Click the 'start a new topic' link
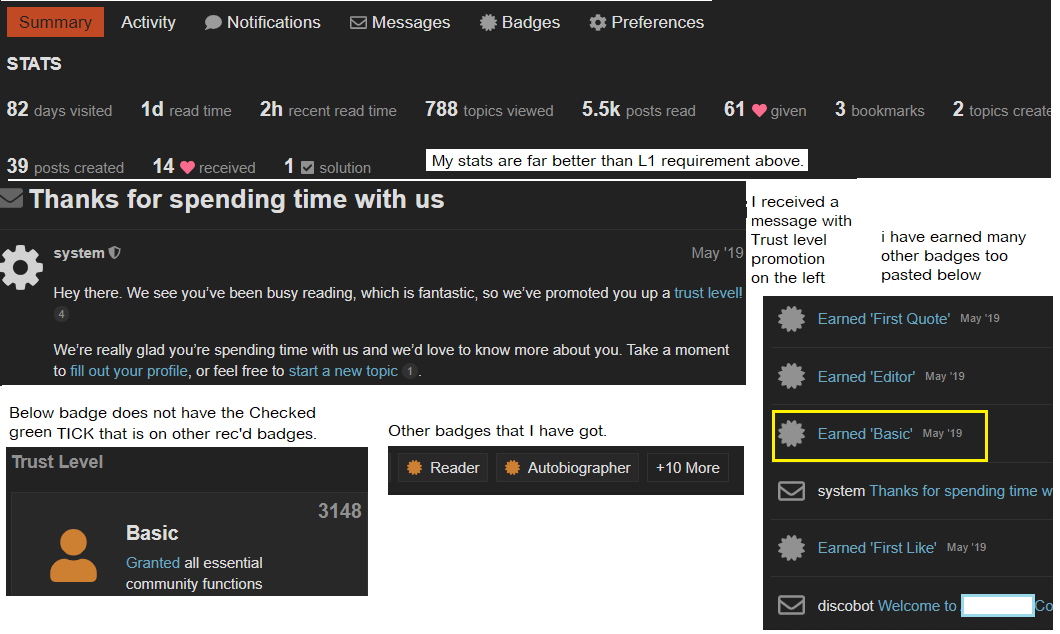 coord(343,371)
